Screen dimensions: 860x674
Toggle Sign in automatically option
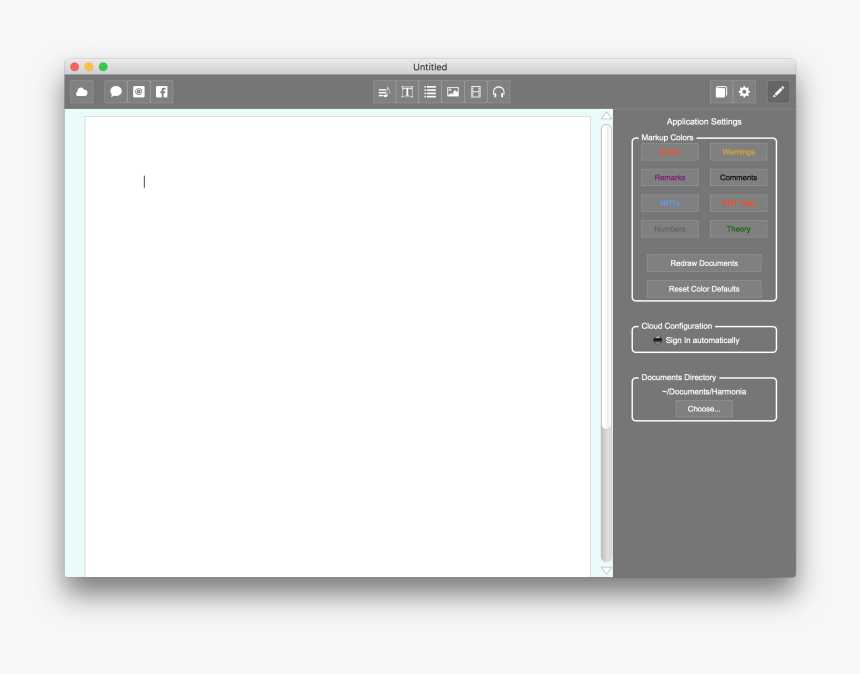(697, 340)
